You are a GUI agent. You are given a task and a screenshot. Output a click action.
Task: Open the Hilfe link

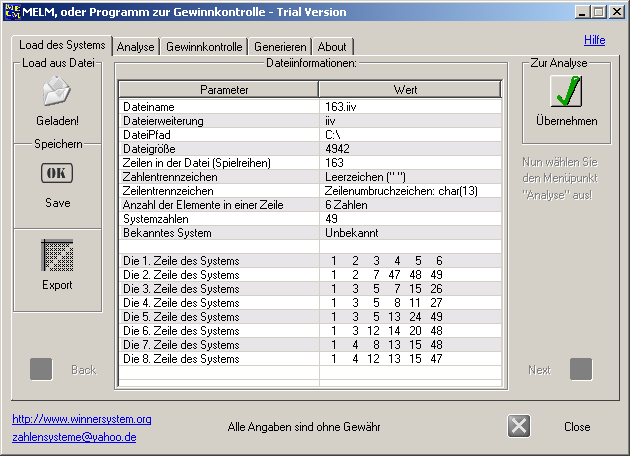[x=594, y=40]
